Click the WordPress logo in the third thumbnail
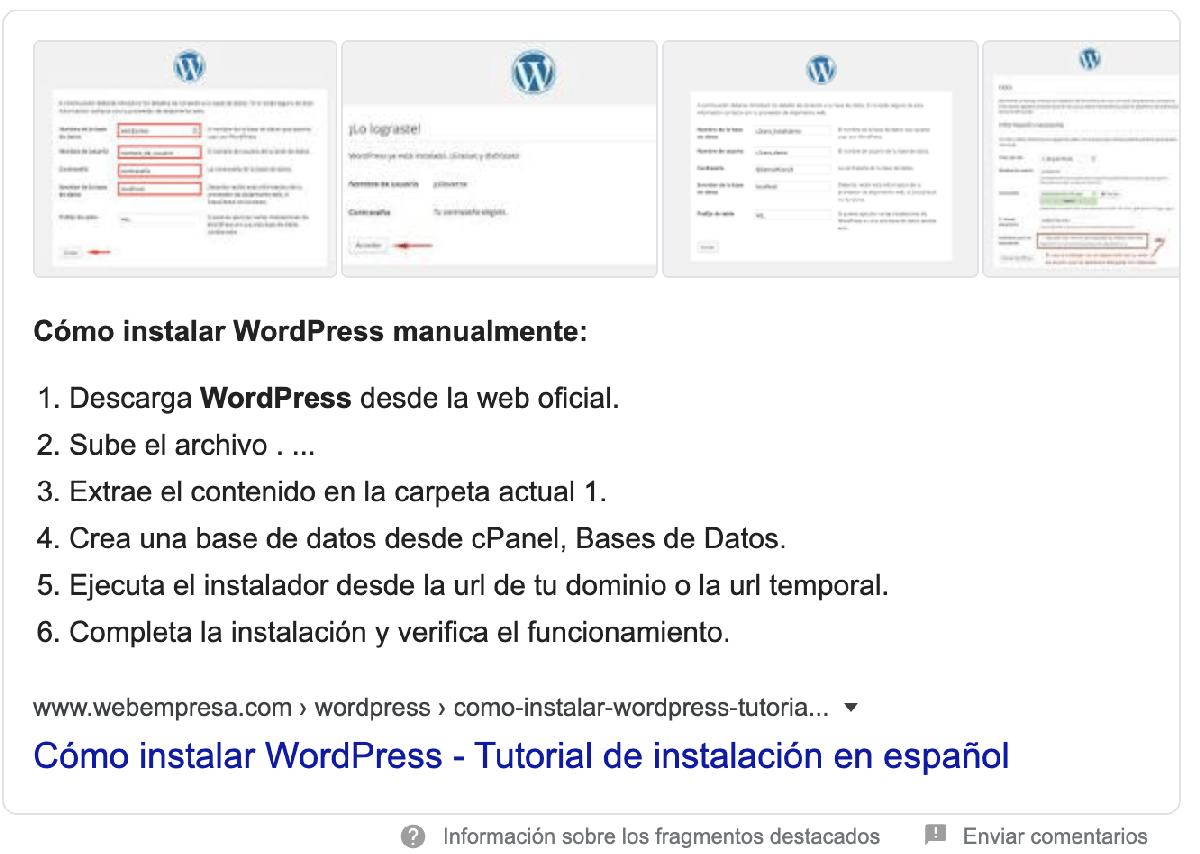 point(820,68)
